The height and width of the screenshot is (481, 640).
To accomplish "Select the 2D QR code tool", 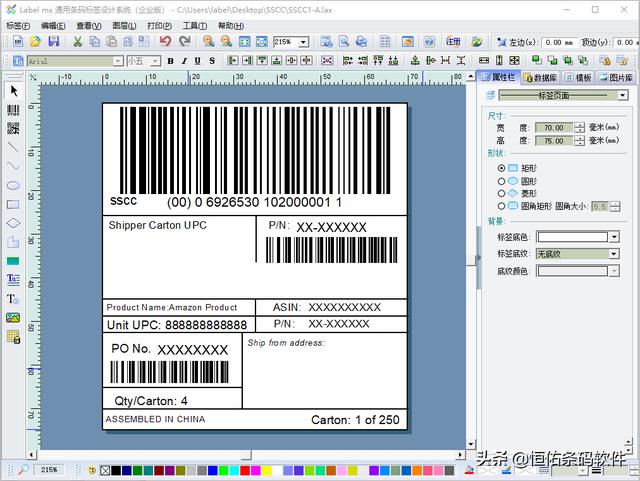I will 13,128.
